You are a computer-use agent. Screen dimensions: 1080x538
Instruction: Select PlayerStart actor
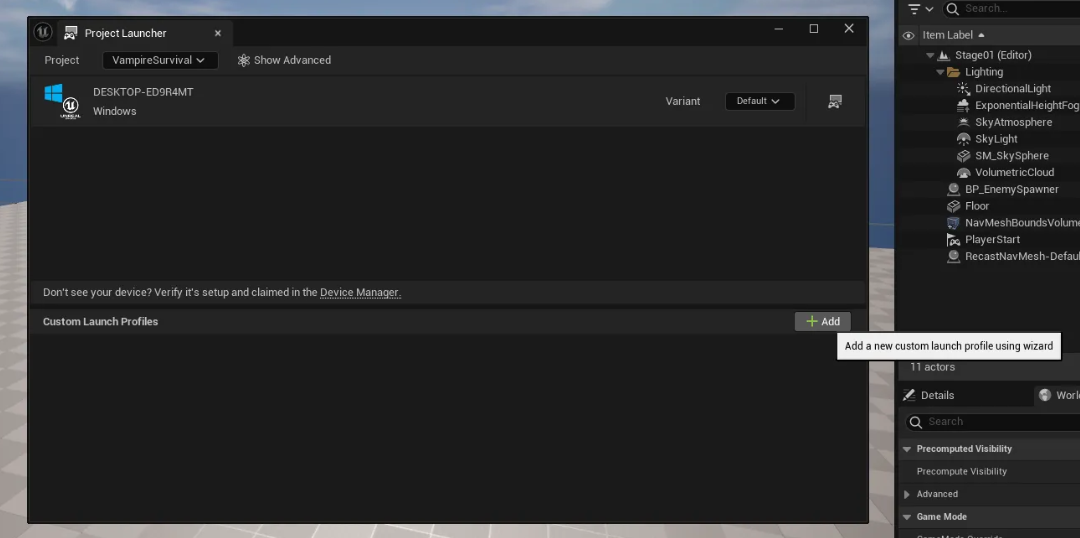(992, 239)
